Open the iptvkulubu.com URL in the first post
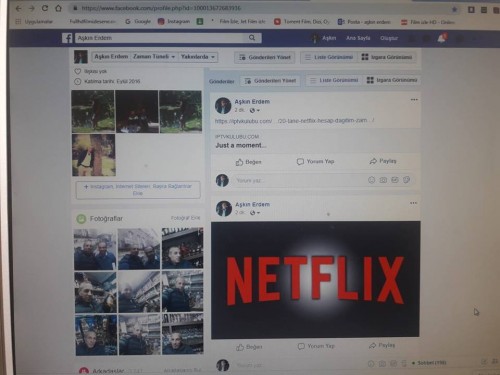Viewport: 500px width, 375px height. tap(294, 121)
